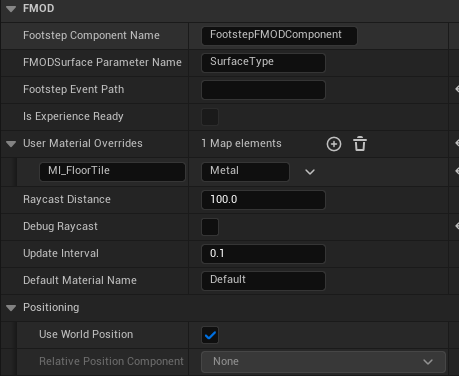The height and width of the screenshot is (376, 459).
Task: Open the Metal map element options chevron
Action: pos(310,172)
